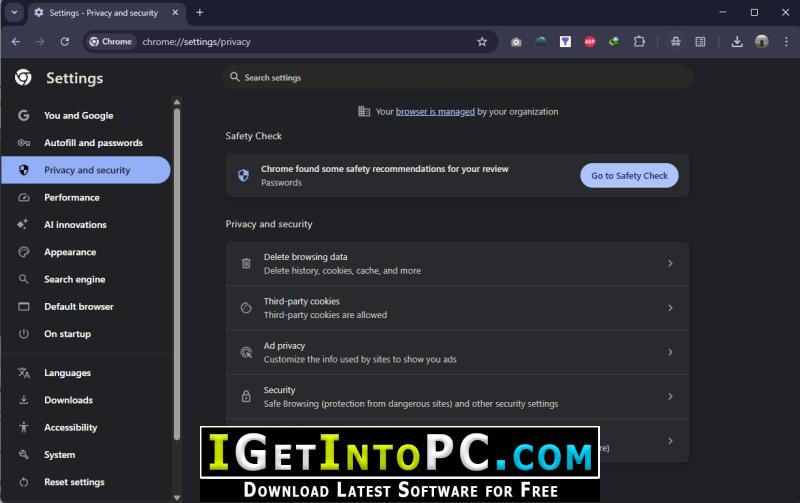Open the side panel icon
Image resolution: width=800 pixels, height=503 pixels.
(701, 42)
